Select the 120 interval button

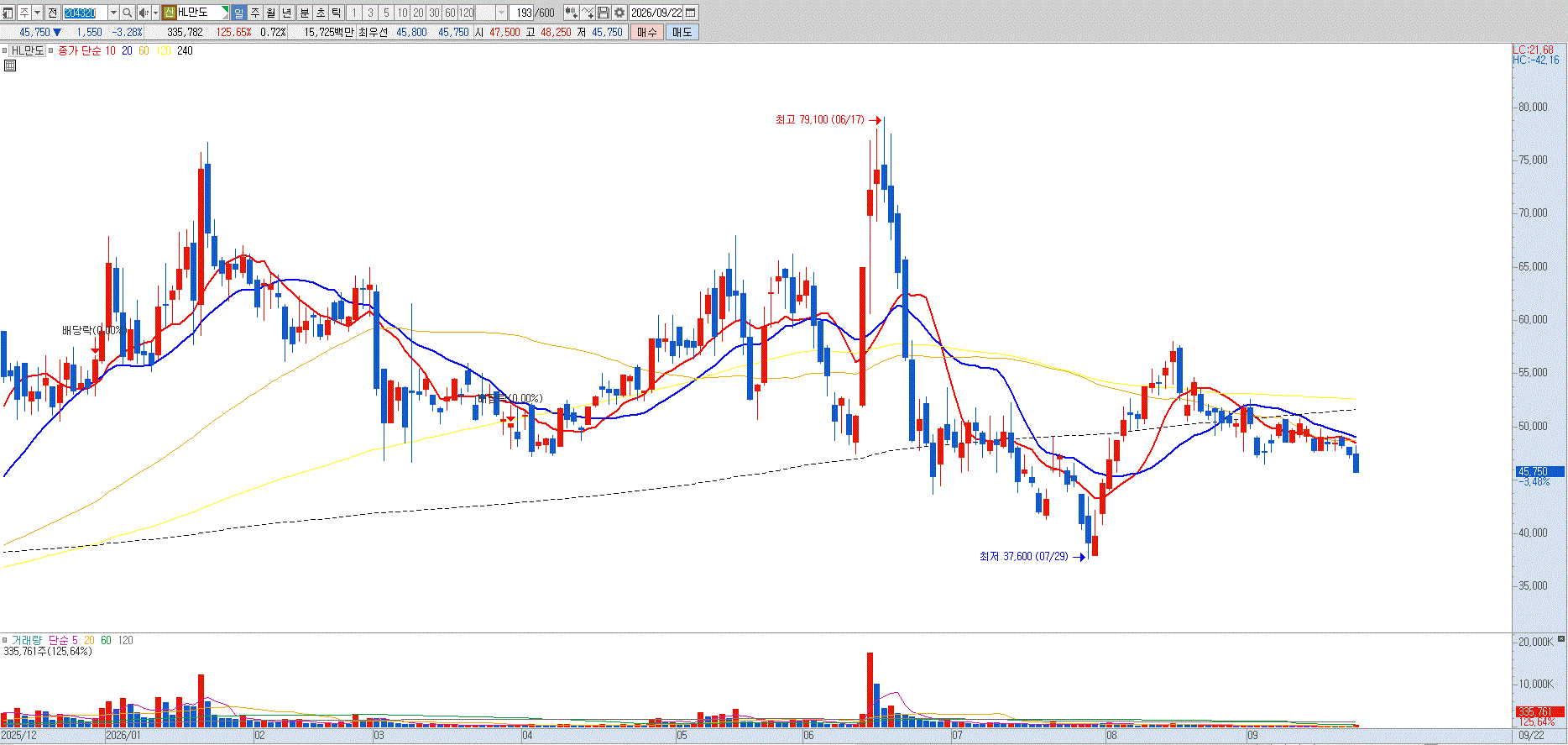tap(467, 13)
